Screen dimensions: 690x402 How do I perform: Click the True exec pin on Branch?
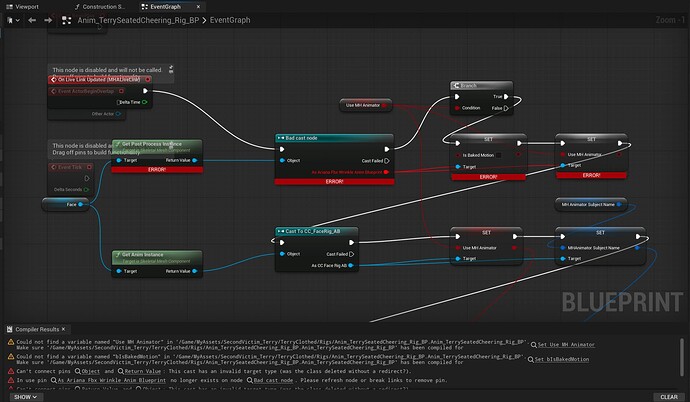click(506, 96)
